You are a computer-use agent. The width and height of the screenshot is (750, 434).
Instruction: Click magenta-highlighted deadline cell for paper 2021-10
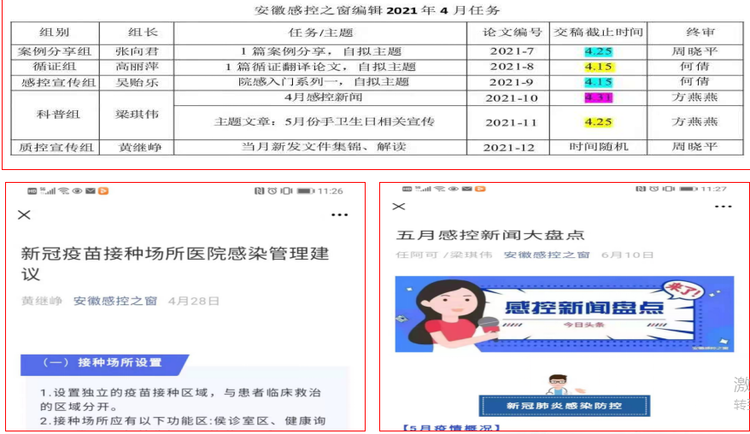click(x=599, y=99)
